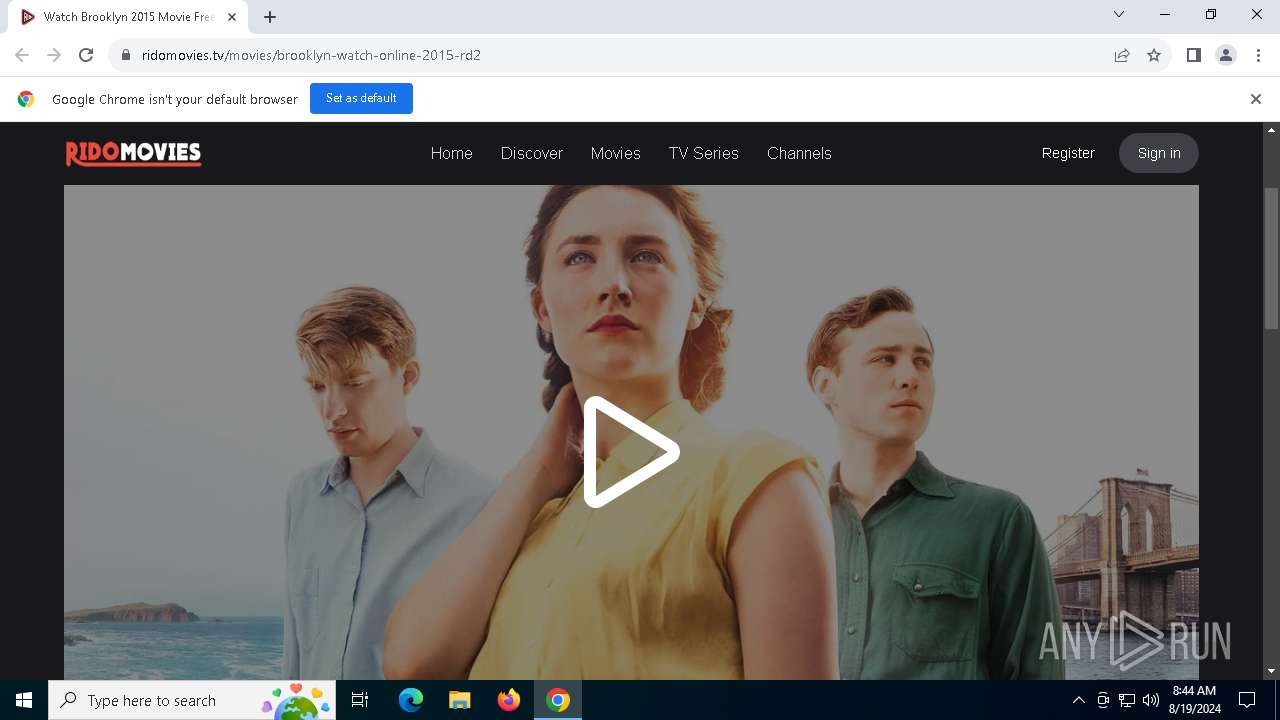Close the Watch Brooklyn 2015 tab
The width and height of the screenshot is (1280, 720).
232,17
